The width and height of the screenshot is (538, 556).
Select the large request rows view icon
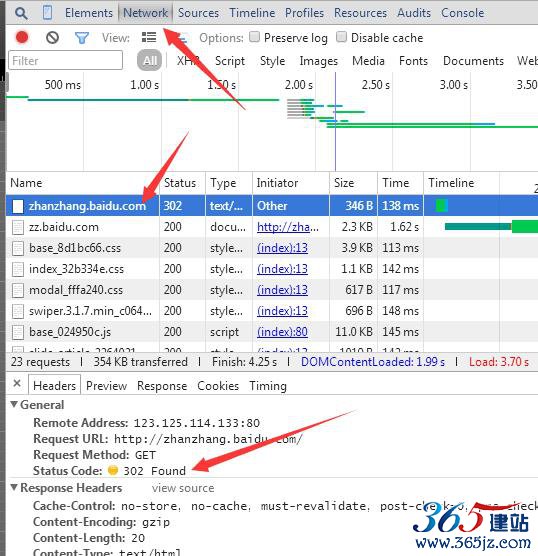(149, 37)
